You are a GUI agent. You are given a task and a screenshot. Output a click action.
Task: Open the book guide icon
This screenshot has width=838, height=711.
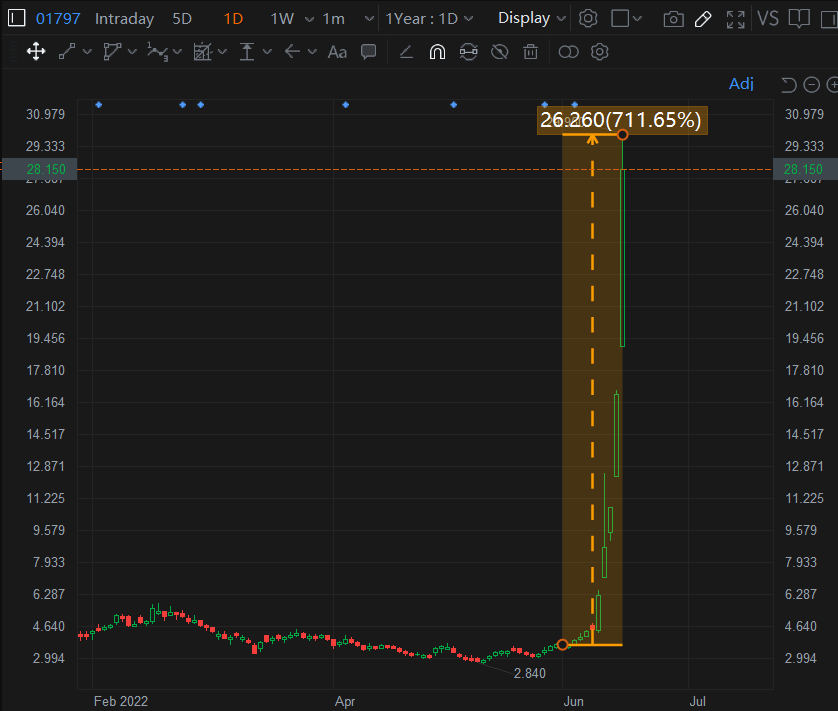[799, 19]
